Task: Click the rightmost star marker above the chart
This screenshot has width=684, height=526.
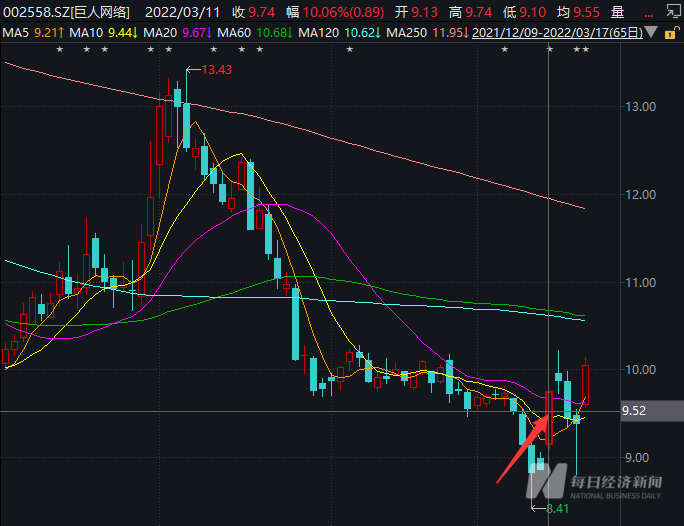Action: click(x=585, y=50)
